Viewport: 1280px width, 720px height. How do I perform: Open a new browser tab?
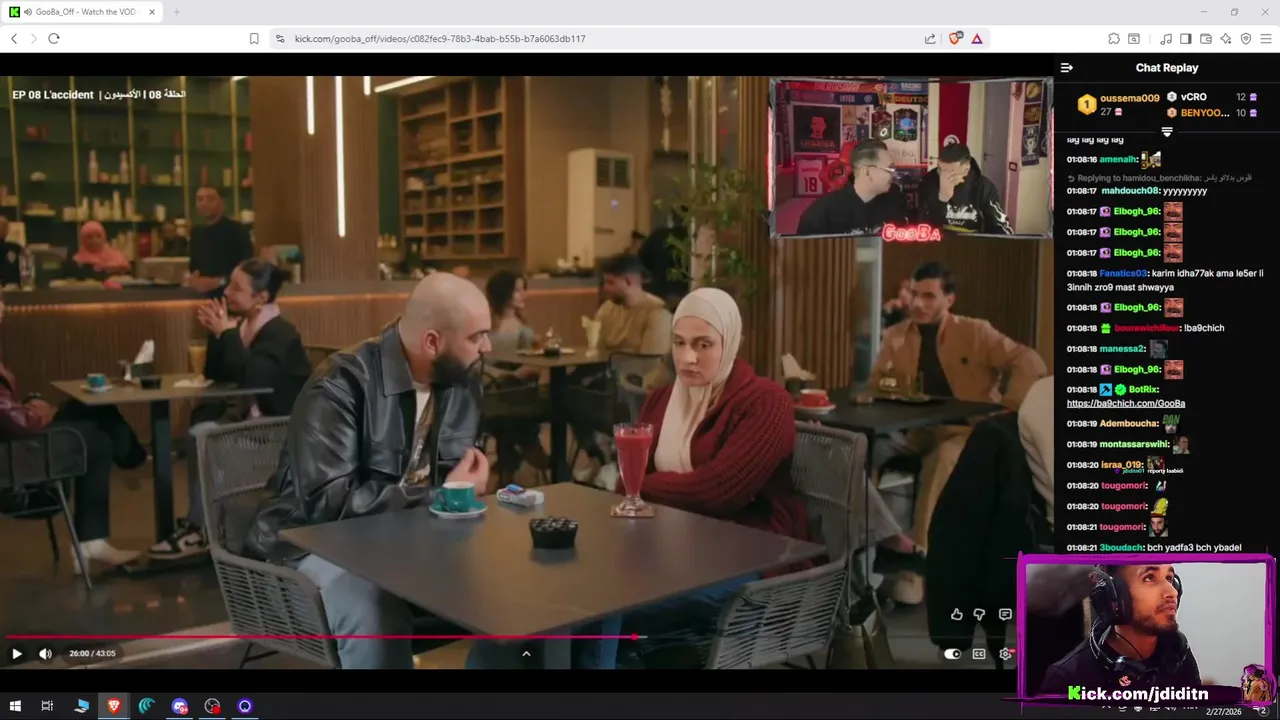pos(176,12)
